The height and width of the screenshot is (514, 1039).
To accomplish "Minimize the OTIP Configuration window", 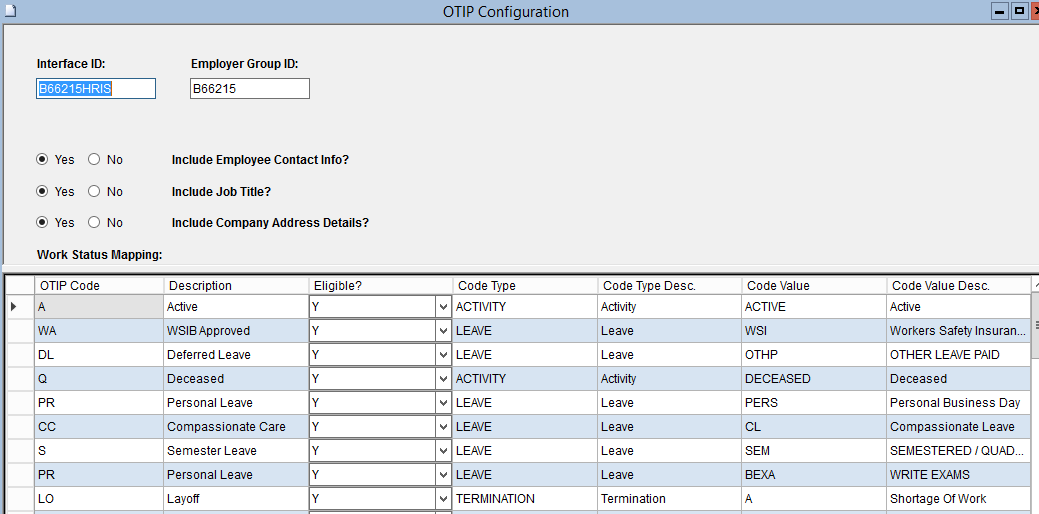I will (998, 11).
